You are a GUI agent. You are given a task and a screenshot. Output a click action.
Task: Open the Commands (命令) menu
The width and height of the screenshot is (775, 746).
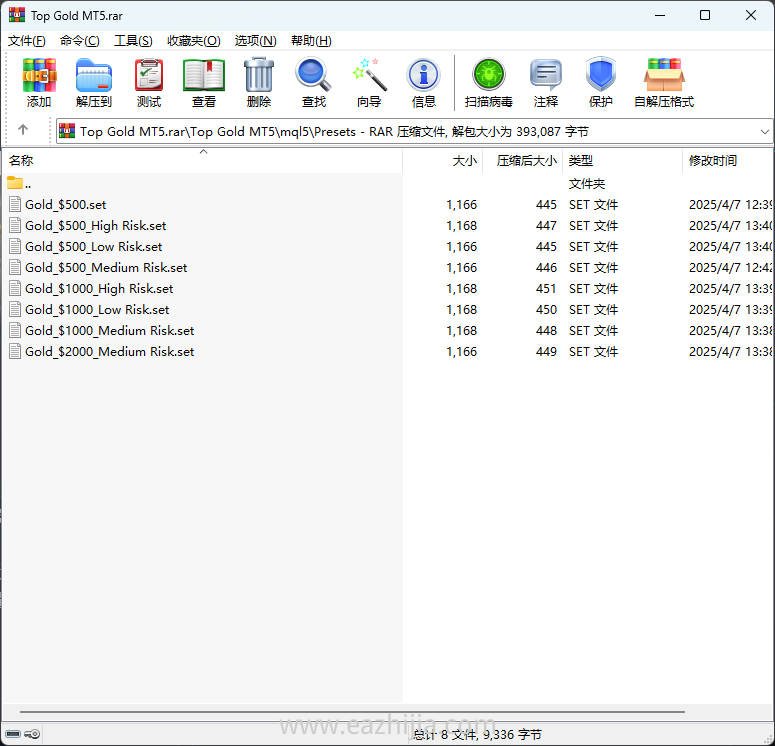(80, 41)
